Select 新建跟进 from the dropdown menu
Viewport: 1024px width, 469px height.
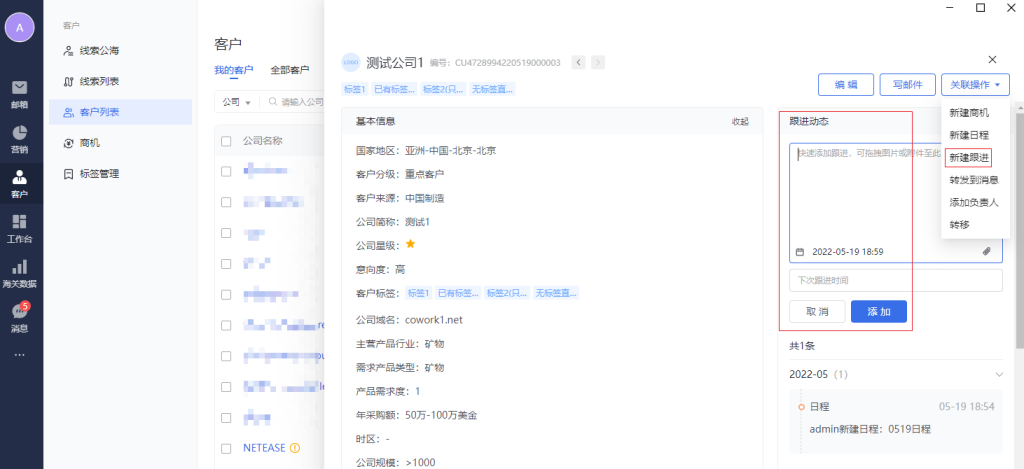[968, 158]
